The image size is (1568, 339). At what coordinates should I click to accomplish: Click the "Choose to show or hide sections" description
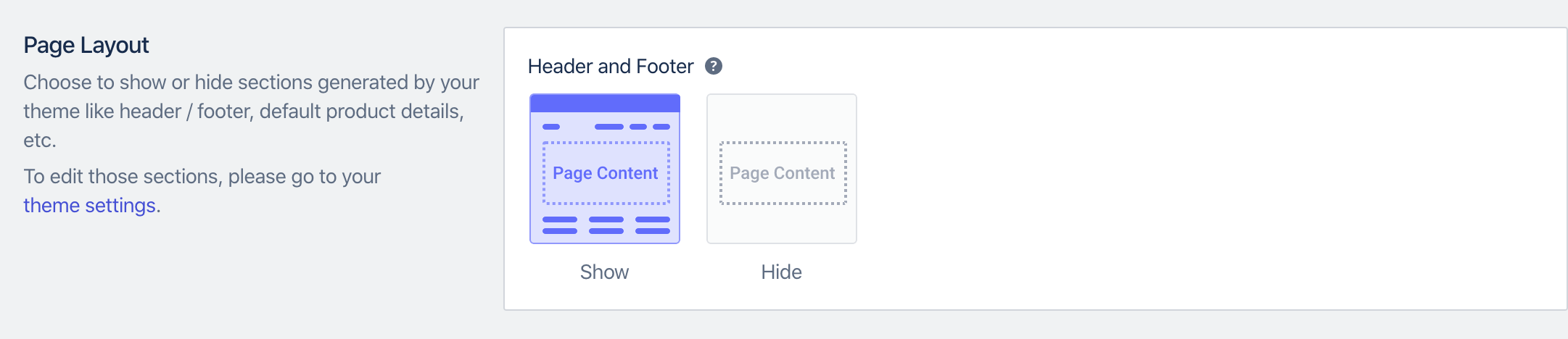click(251, 111)
